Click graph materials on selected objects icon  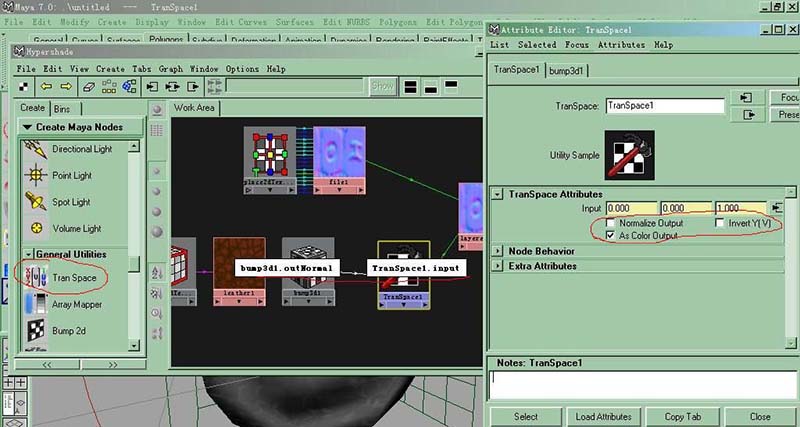(129, 86)
